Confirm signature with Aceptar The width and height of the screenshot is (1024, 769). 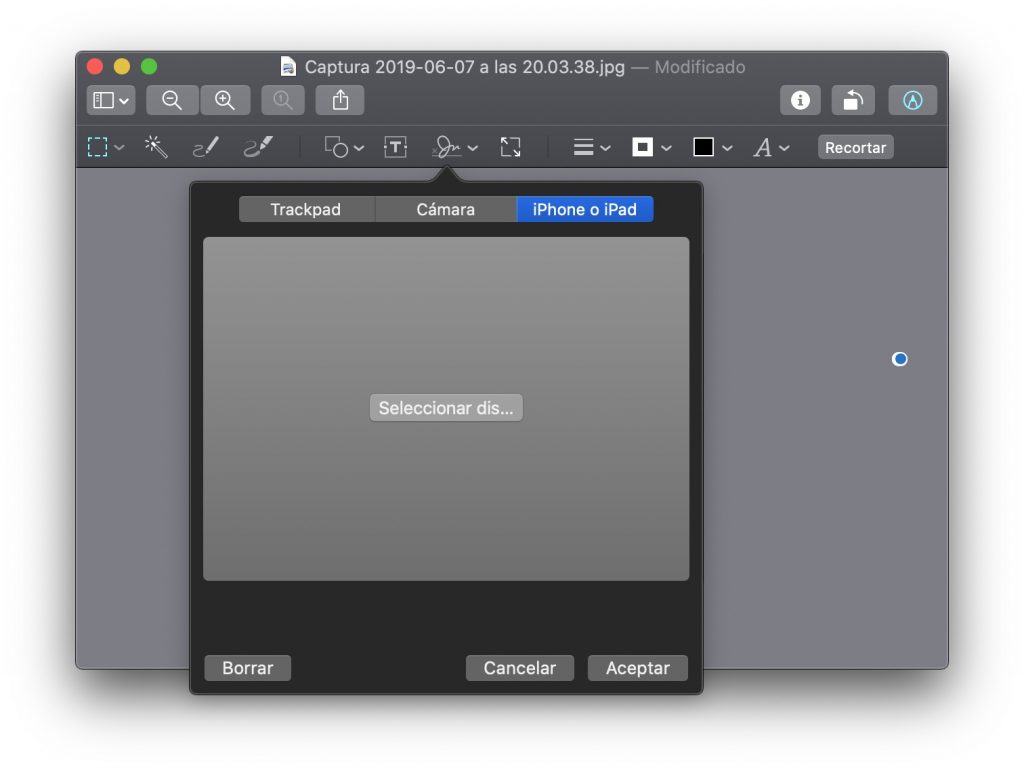pyautogui.click(x=637, y=667)
